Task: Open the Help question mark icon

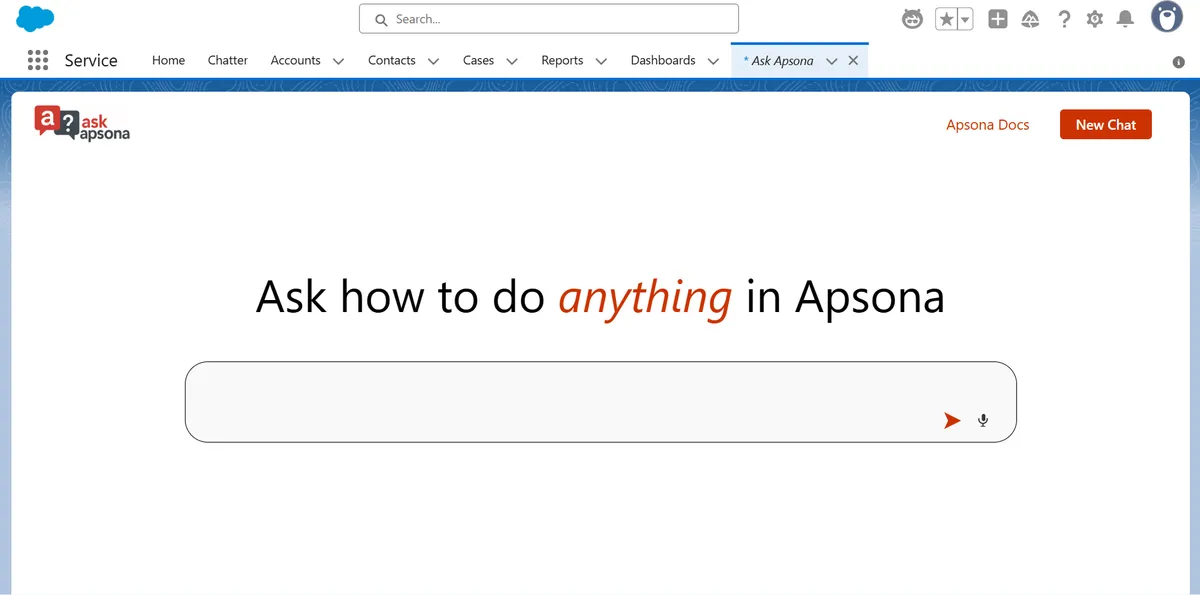Action: click(1064, 19)
